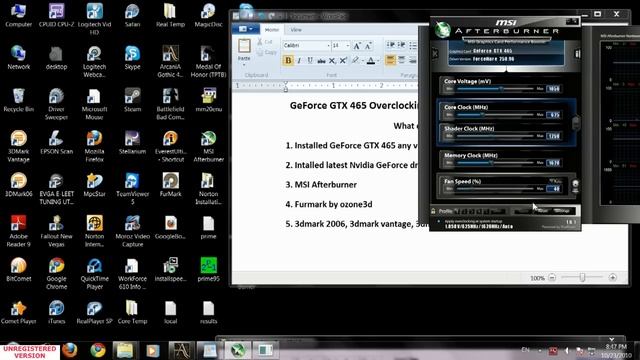Click the Decrease indent icon
The image size is (640, 360).
pyautogui.click(x=391, y=45)
